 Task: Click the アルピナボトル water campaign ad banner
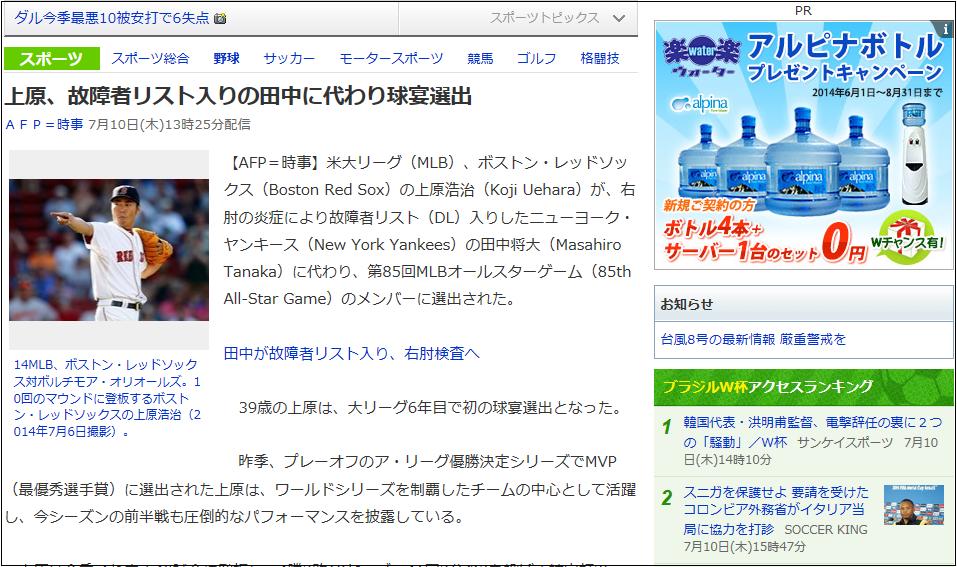coord(803,145)
